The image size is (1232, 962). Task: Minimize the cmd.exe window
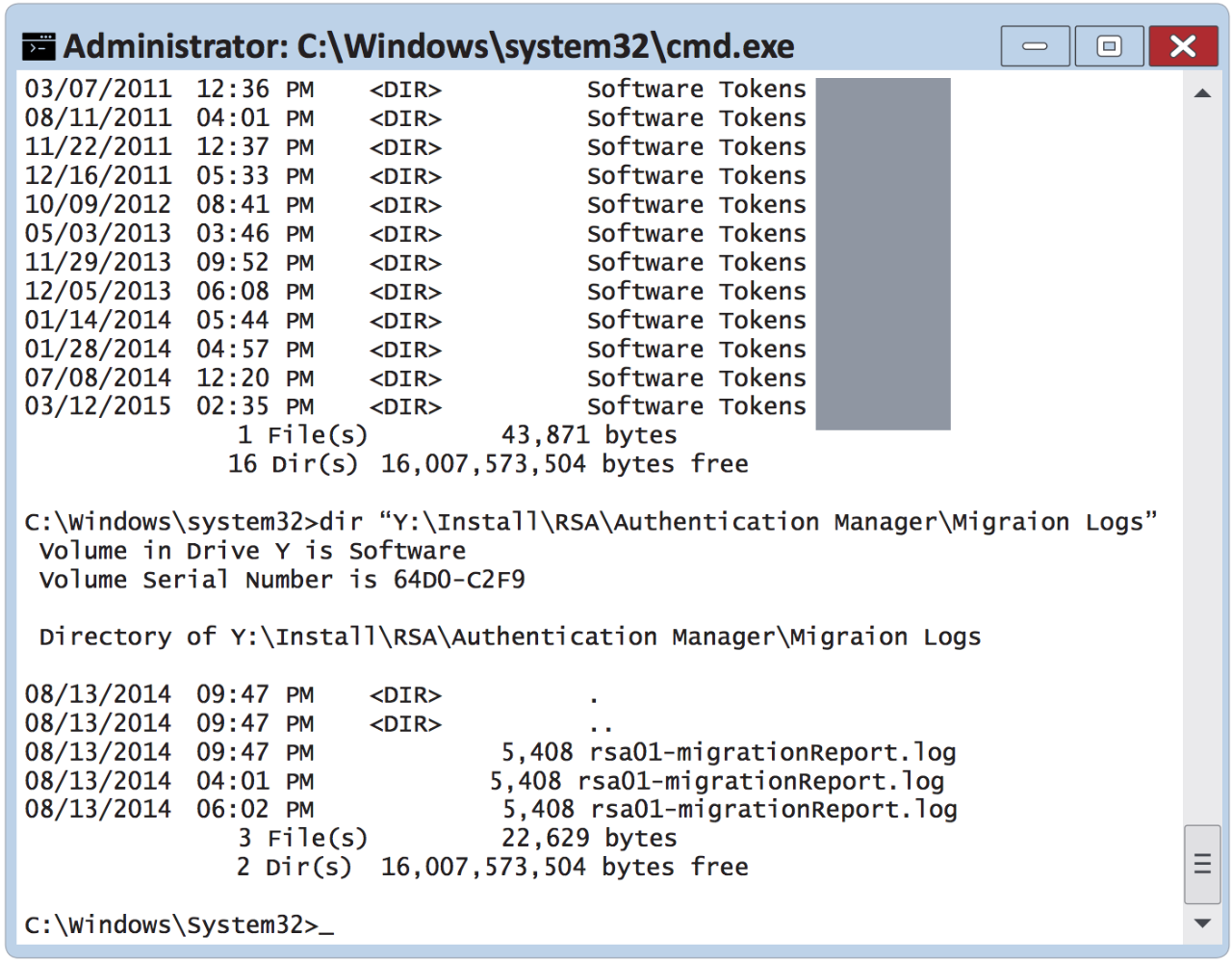[1035, 46]
